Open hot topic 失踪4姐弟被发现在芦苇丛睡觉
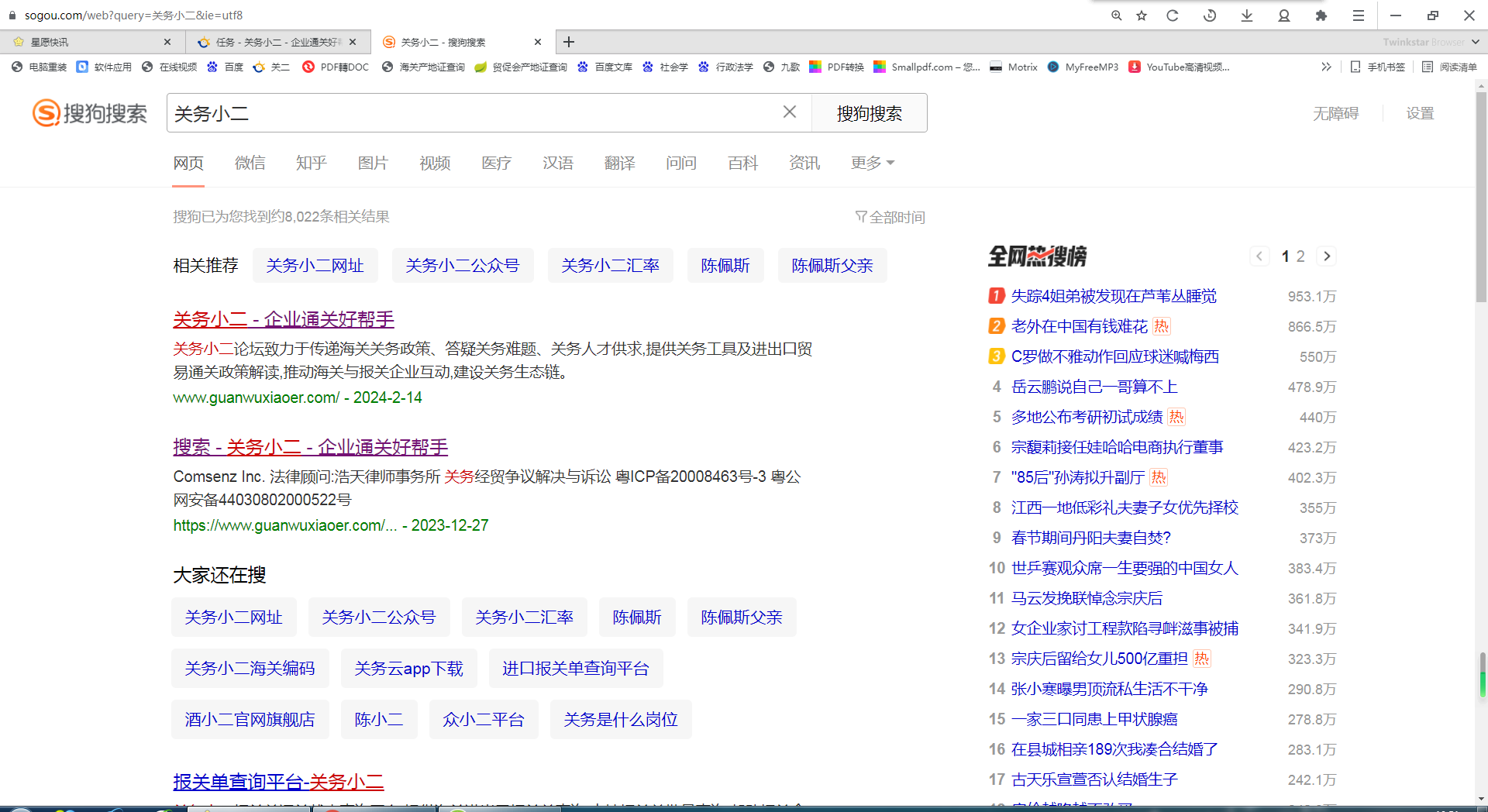1488x812 pixels. [x=1114, y=296]
